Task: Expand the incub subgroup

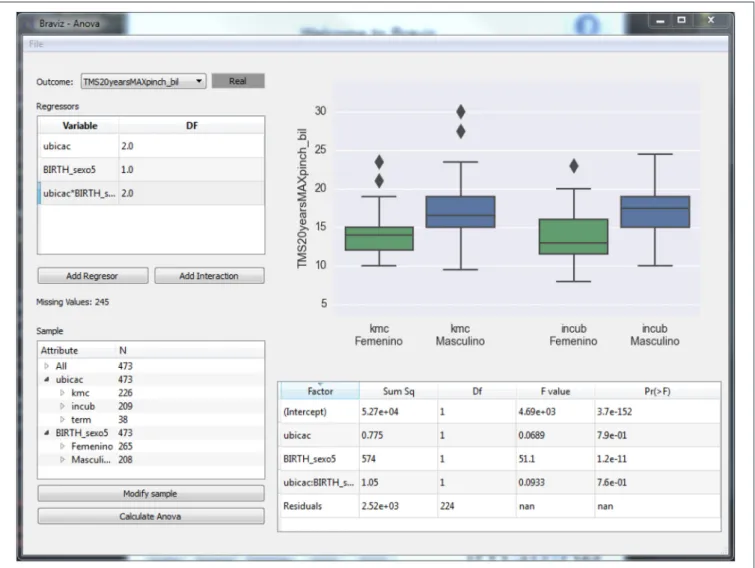Action: 62,406
